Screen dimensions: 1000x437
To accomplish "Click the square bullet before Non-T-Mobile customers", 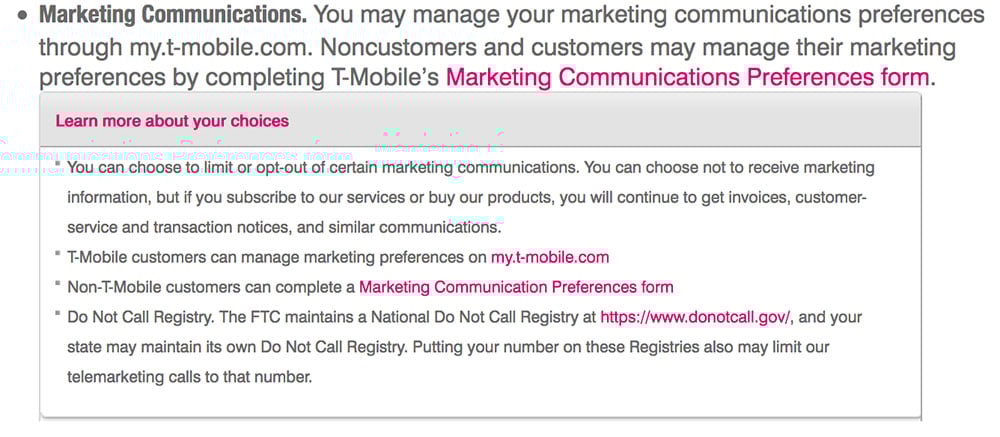I will tap(57, 283).
